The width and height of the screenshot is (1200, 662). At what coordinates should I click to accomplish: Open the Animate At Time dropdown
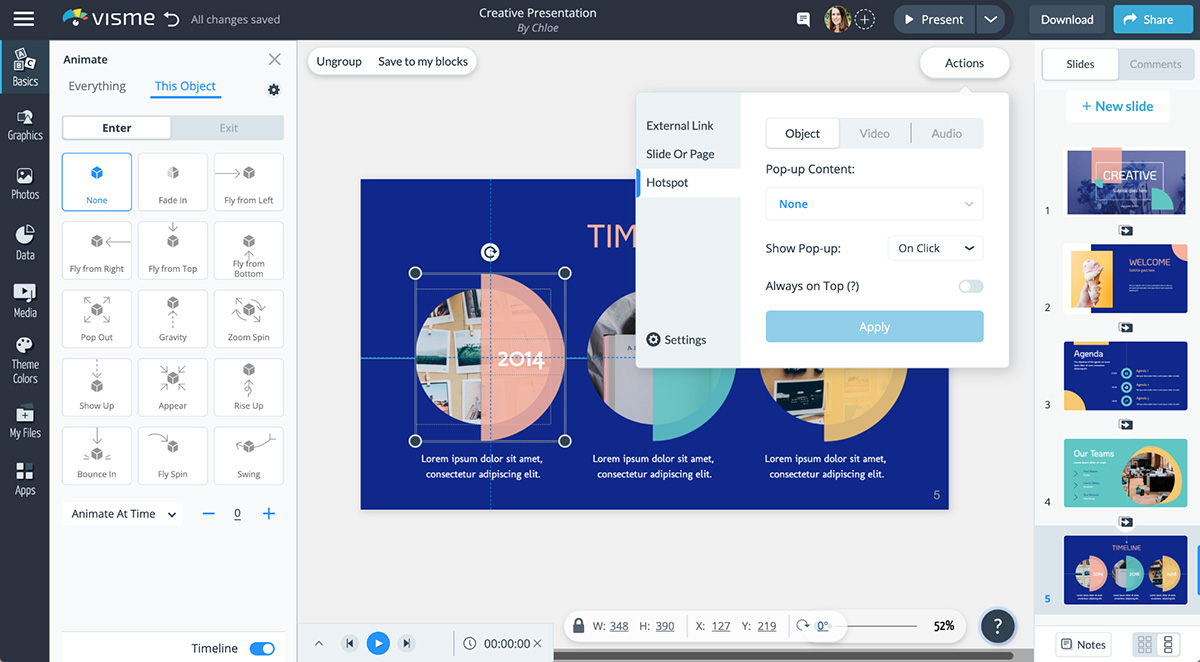click(x=124, y=514)
